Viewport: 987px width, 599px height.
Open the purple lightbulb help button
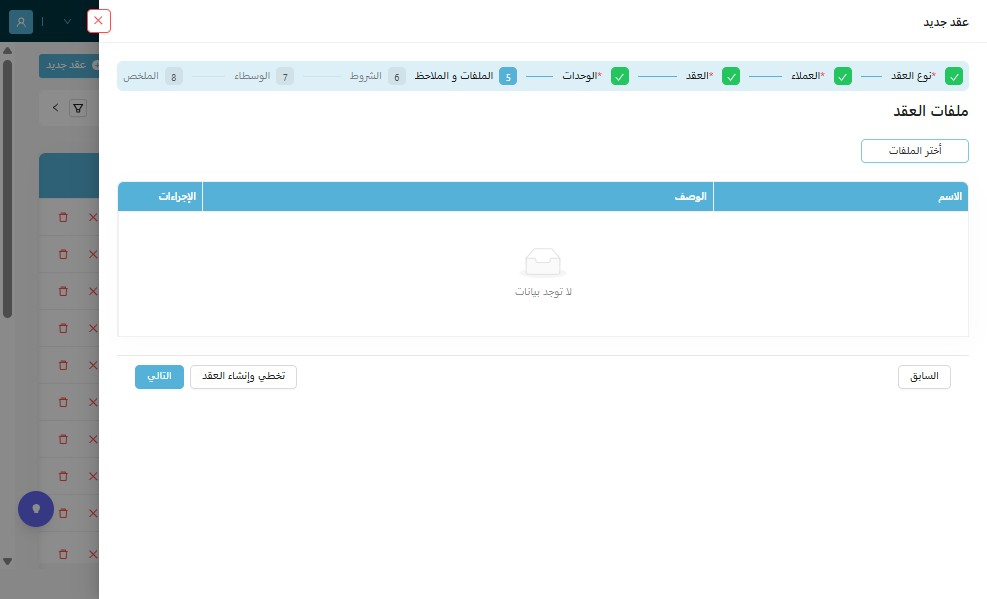tap(36, 509)
